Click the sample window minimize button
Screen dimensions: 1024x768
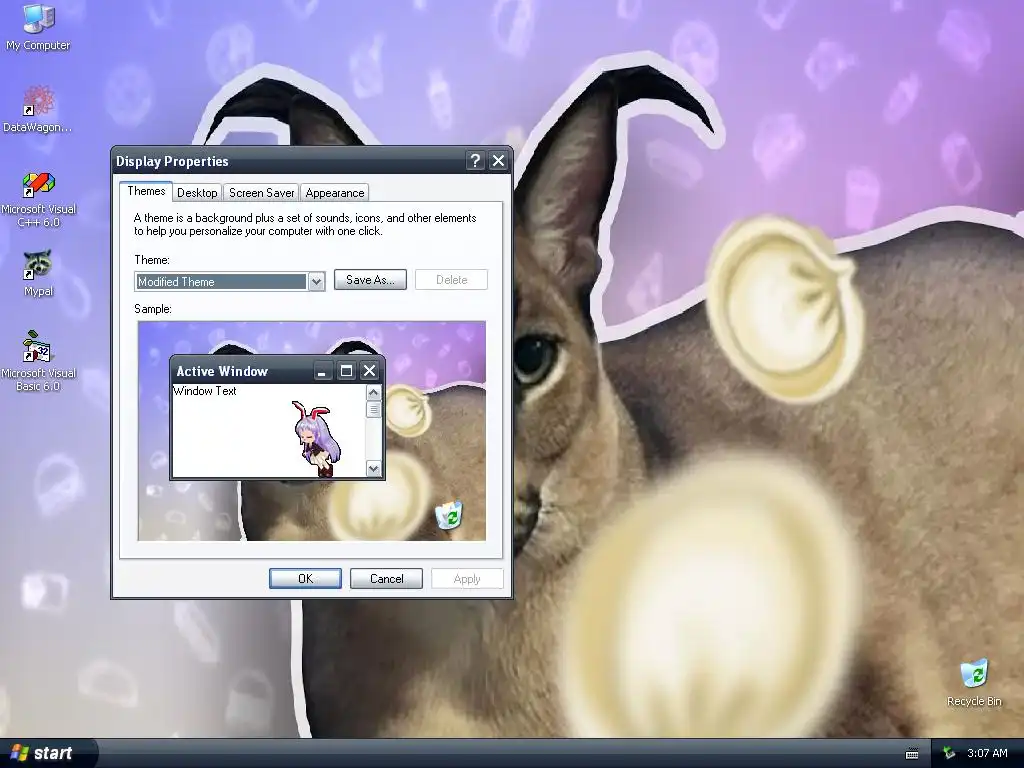pyautogui.click(x=321, y=371)
